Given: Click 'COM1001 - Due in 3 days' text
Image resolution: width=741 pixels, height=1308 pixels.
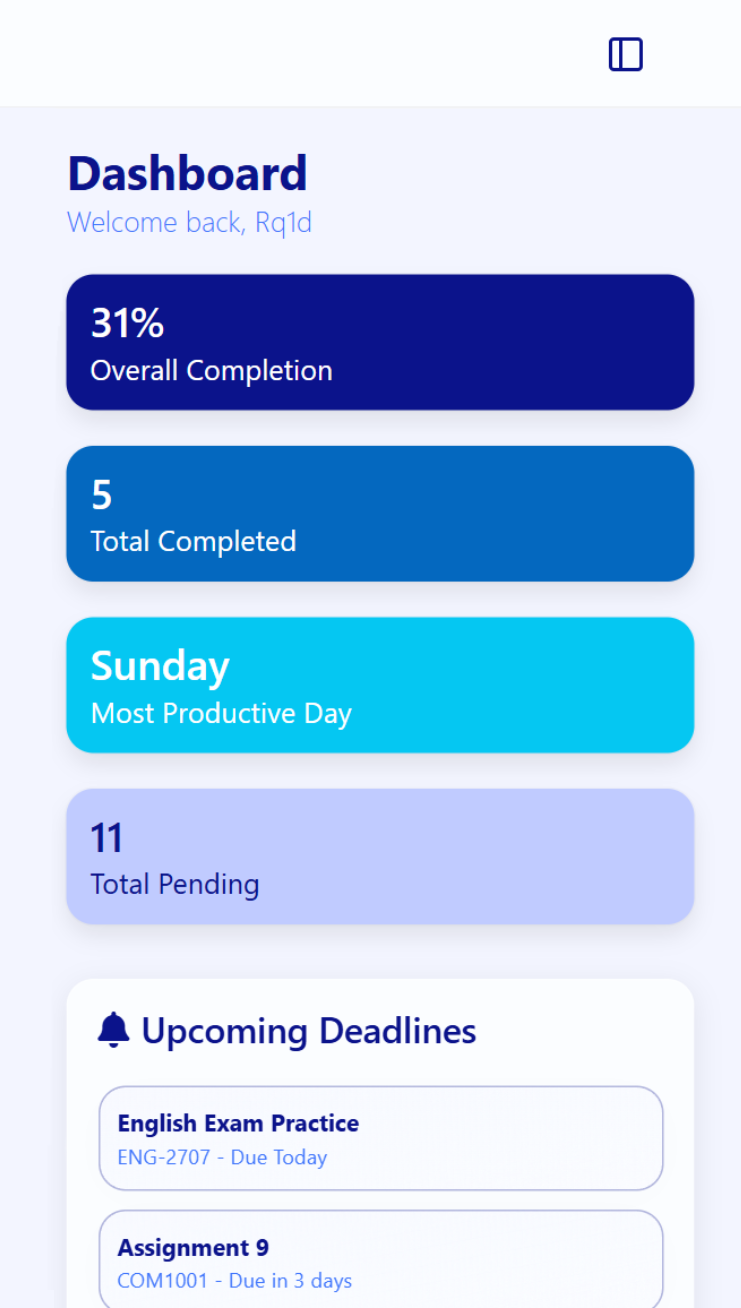Looking at the screenshot, I should click(234, 1281).
